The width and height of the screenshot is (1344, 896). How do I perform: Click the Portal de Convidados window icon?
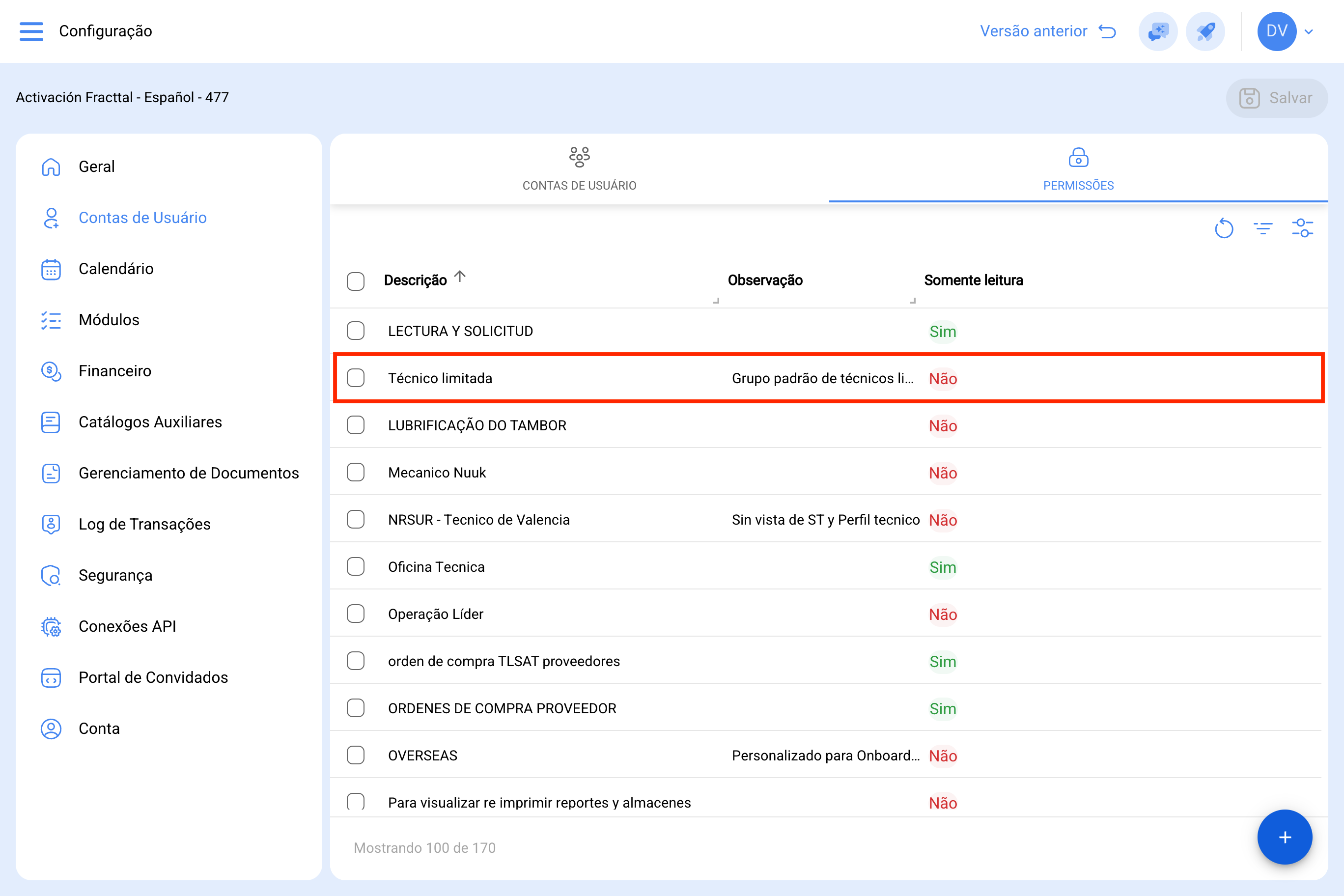tap(51, 678)
